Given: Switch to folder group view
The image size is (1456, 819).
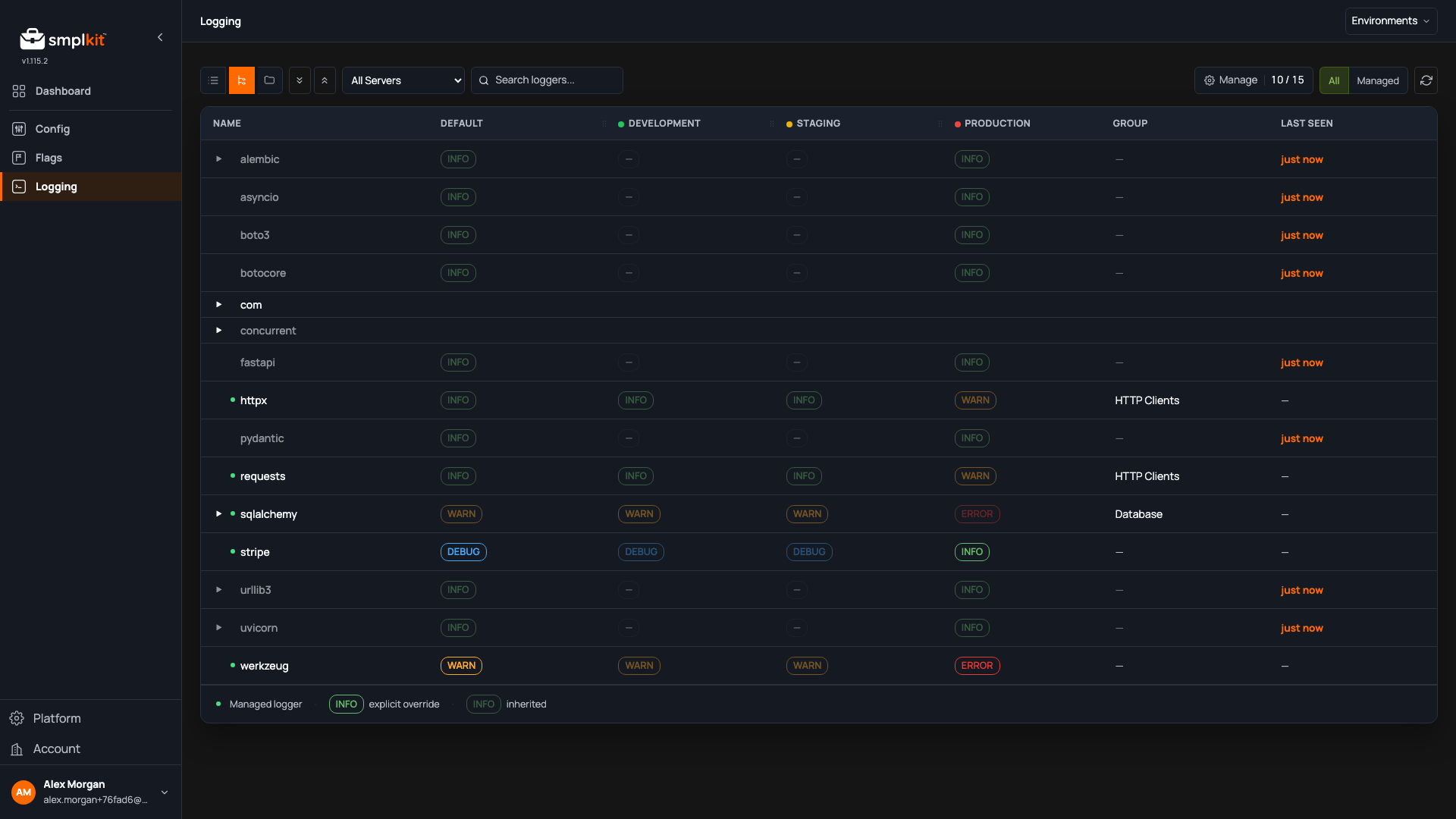Looking at the screenshot, I should [269, 80].
